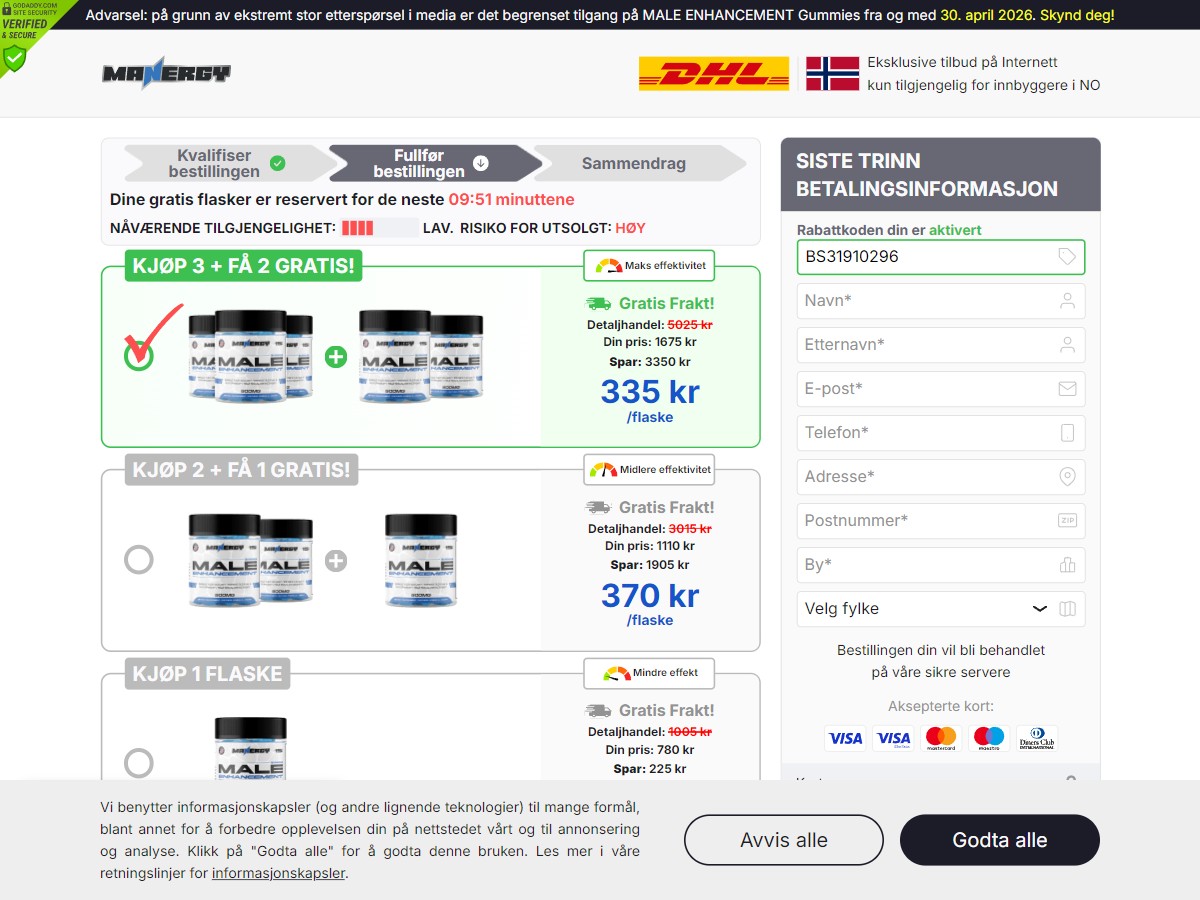Click the location pin icon in Adresse field
The image size is (1200, 900).
tap(1067, 477)
